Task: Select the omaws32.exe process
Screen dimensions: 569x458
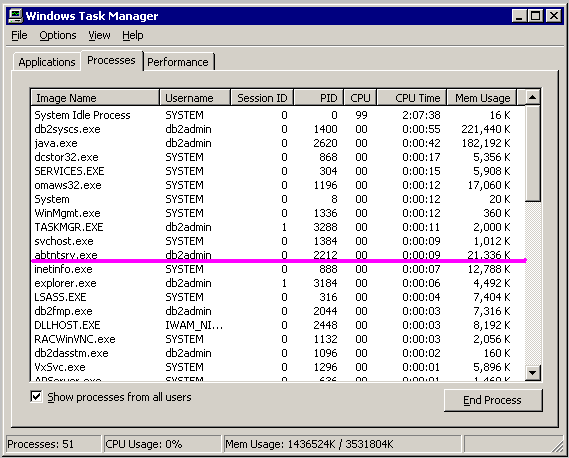Action: pyautogui.click(x=278, y=185)
